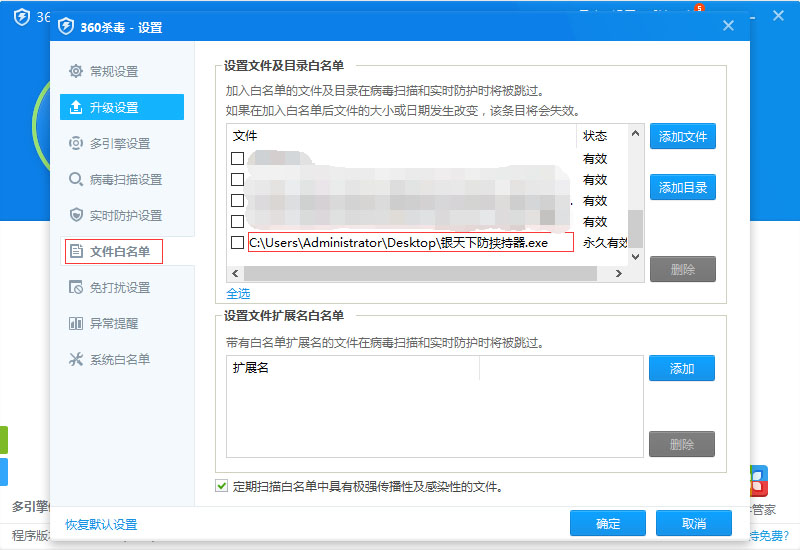Click the 免打扰设置 icon in sidebar

pyautogui.click(x=76, y=287)
